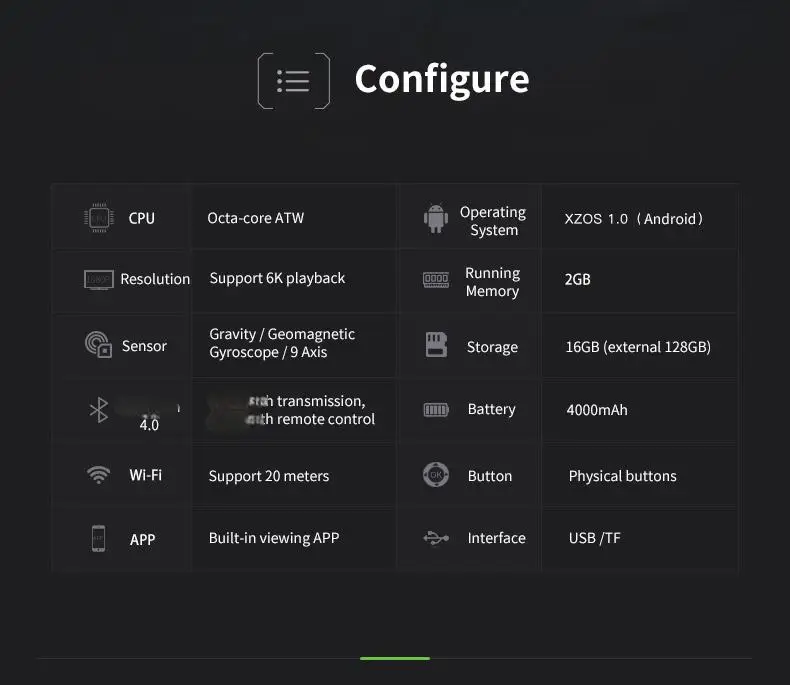
Task: Select the 4000mAh battery value
Action: pos(597,410)
